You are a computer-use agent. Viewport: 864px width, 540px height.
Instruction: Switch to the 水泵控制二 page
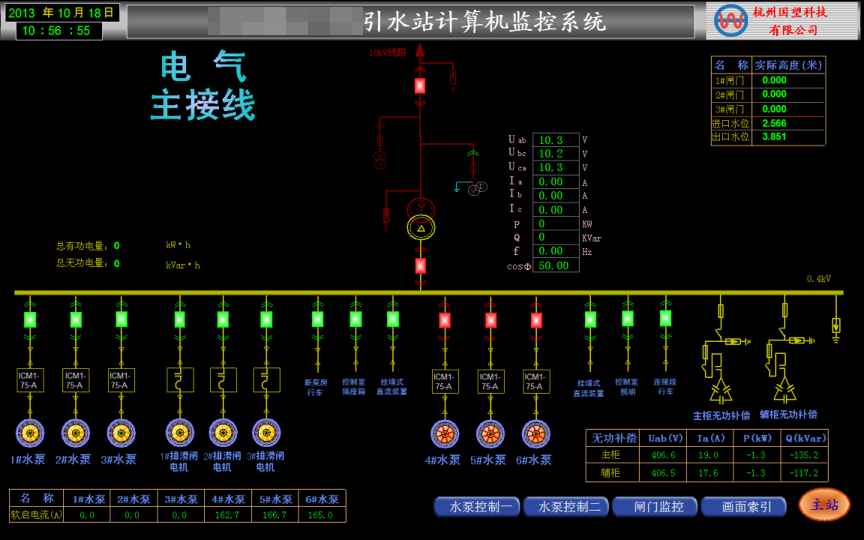pos(566,507)
